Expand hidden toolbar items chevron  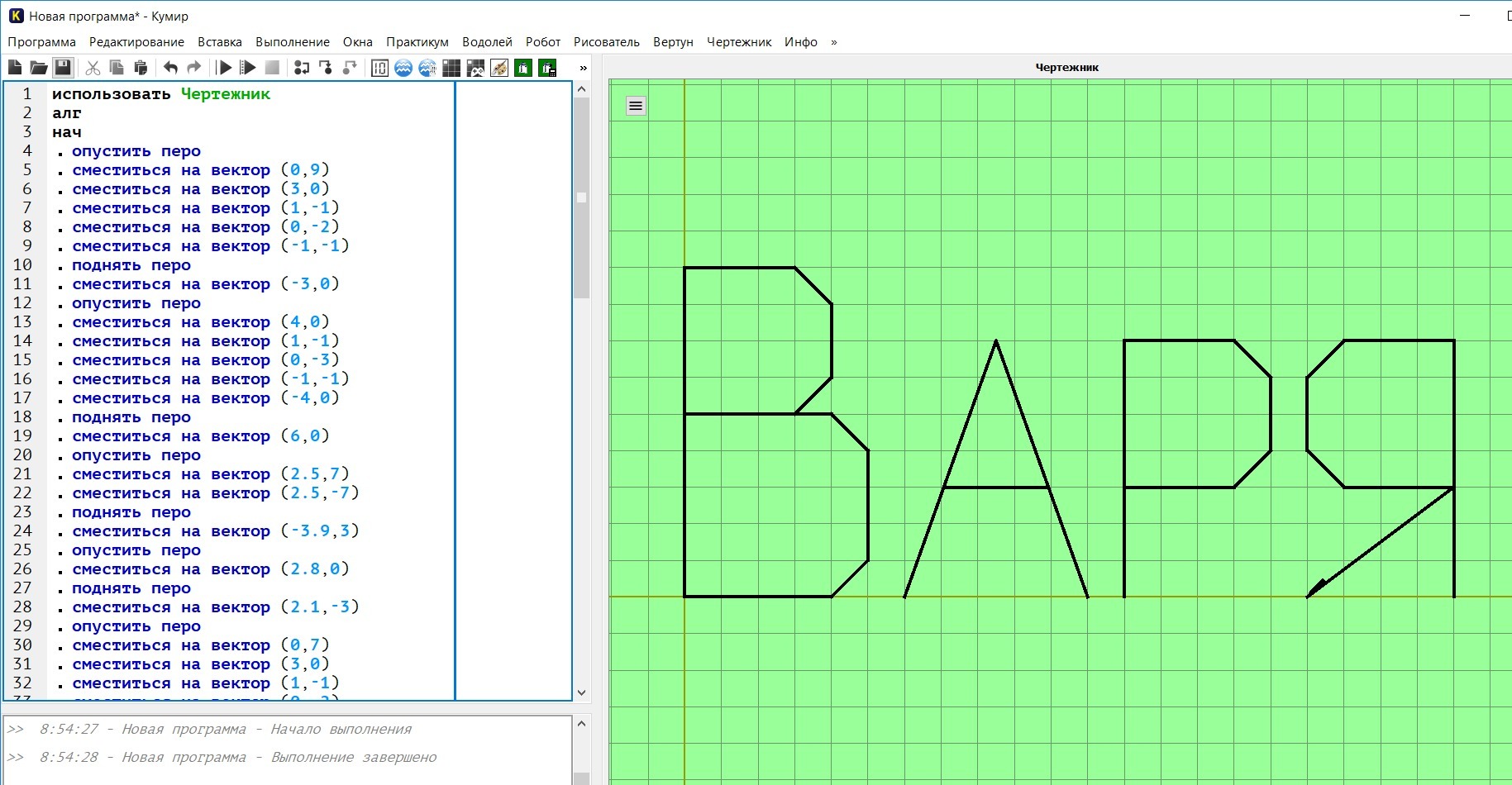[583, 68]
